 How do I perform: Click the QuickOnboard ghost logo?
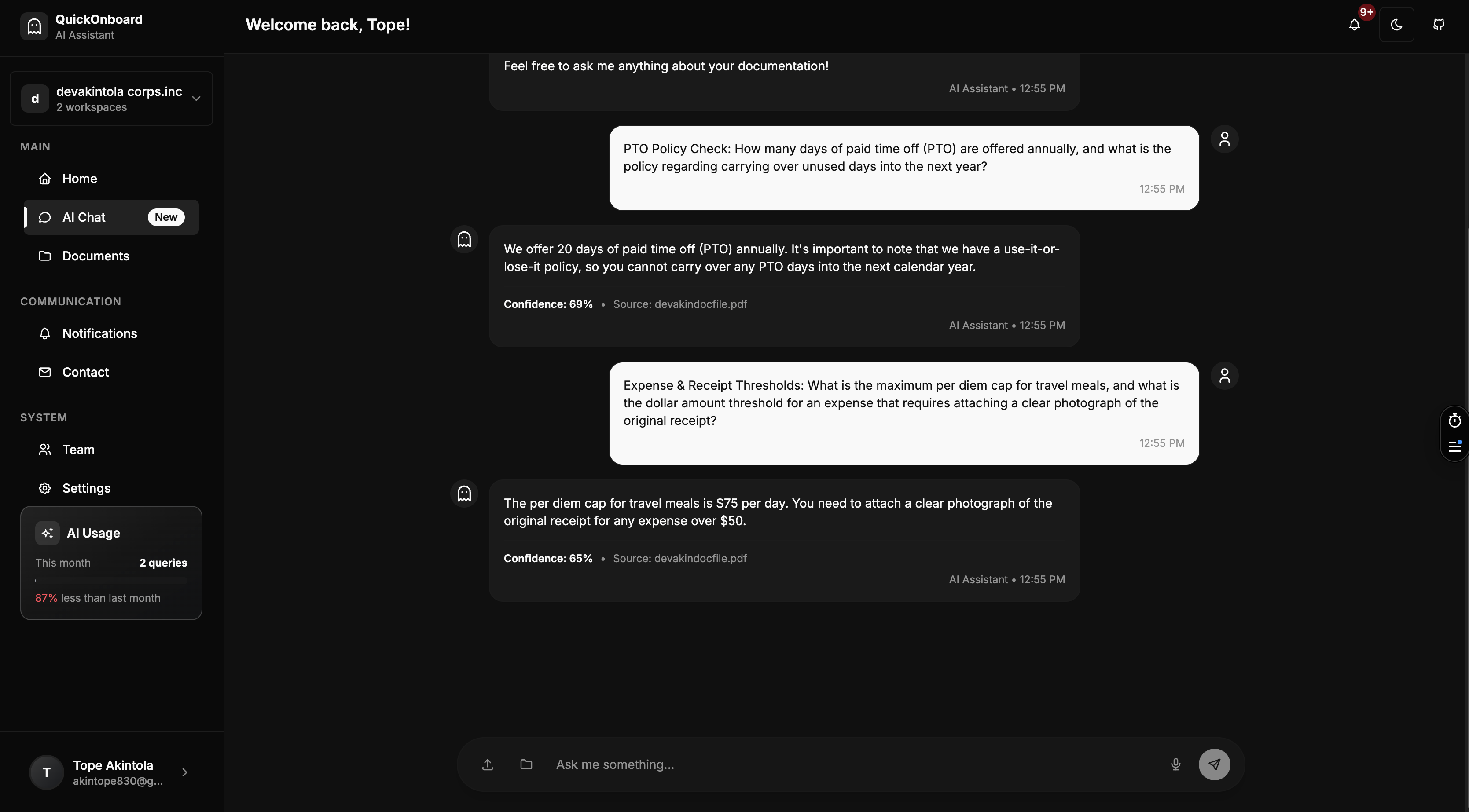(34, 26)
